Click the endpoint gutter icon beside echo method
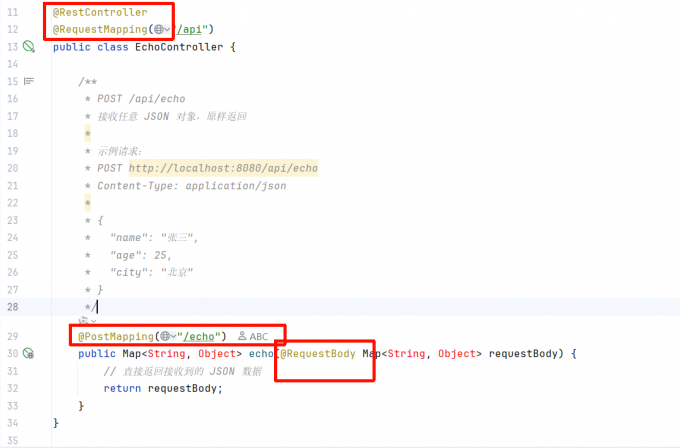The image size is (680, 448). coord(28,353)
